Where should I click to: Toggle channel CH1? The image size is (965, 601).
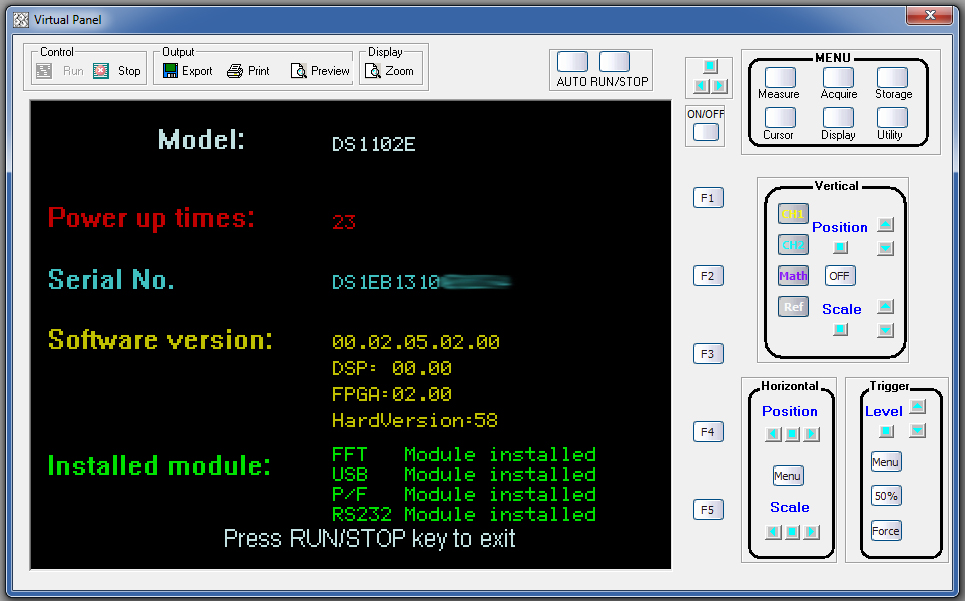coord(793,214)
